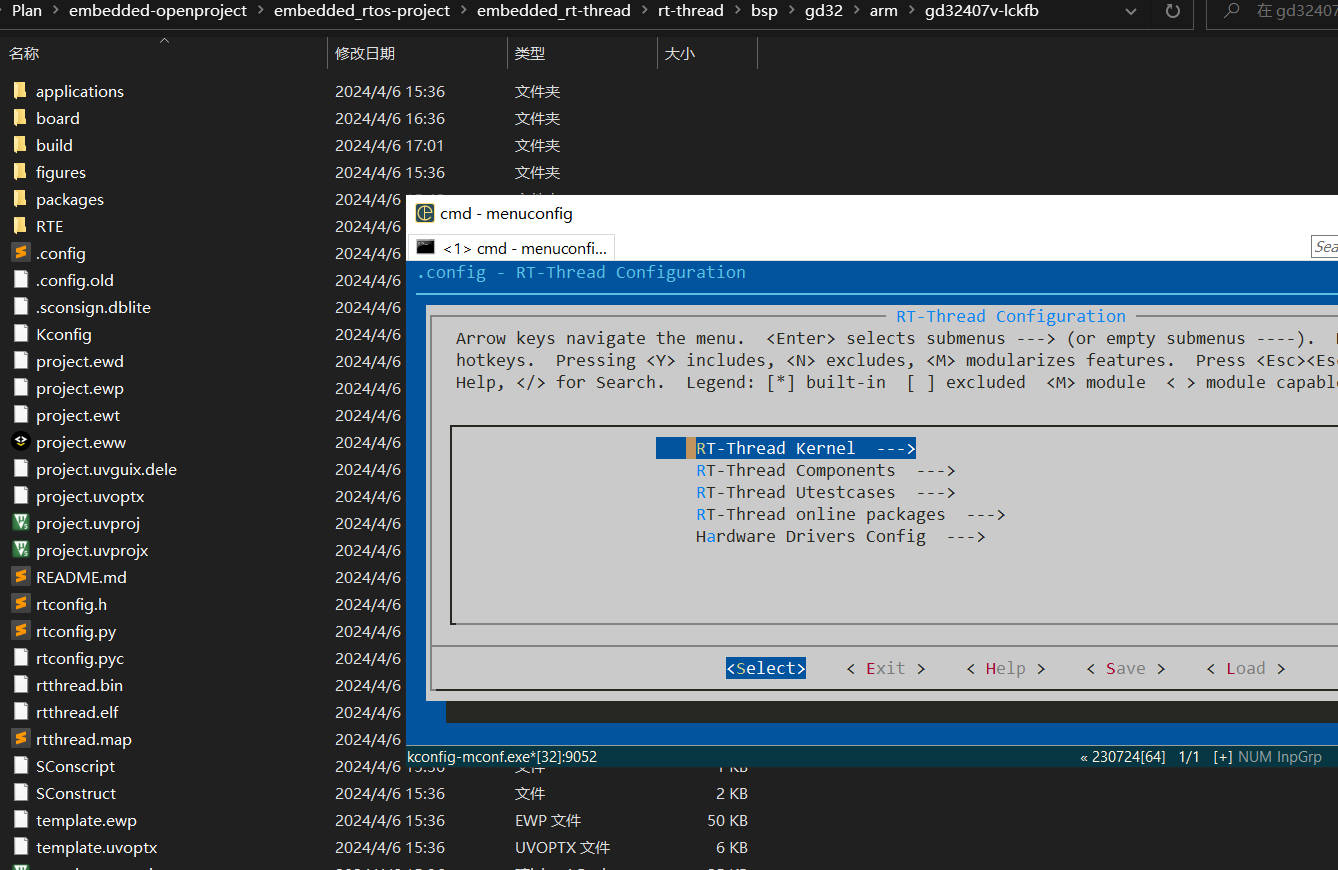Click the console icon on the cmd tab
Viewport: 1338px width, 870px height.
(x=426, y=247)
